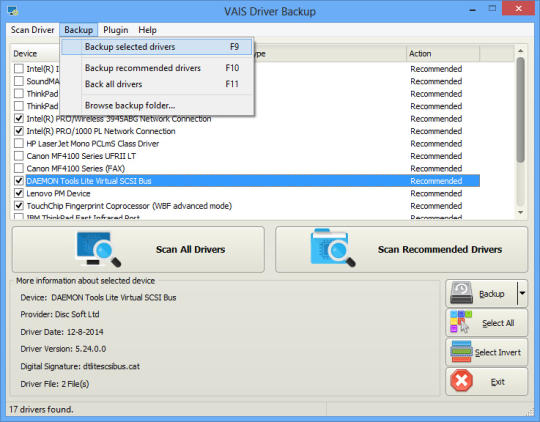
Task: Uncheck Intel(R) PRO/Wireless 3945ABG Network Connection
Action: 19,119
